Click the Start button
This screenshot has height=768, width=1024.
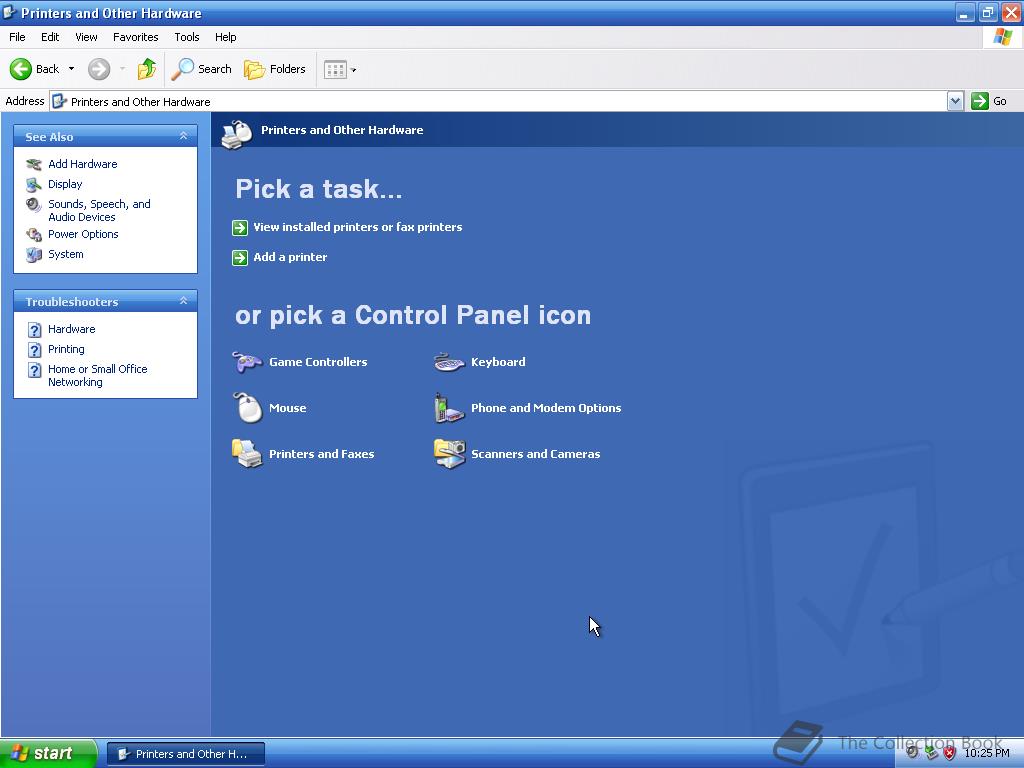click(x=48, y=754)
